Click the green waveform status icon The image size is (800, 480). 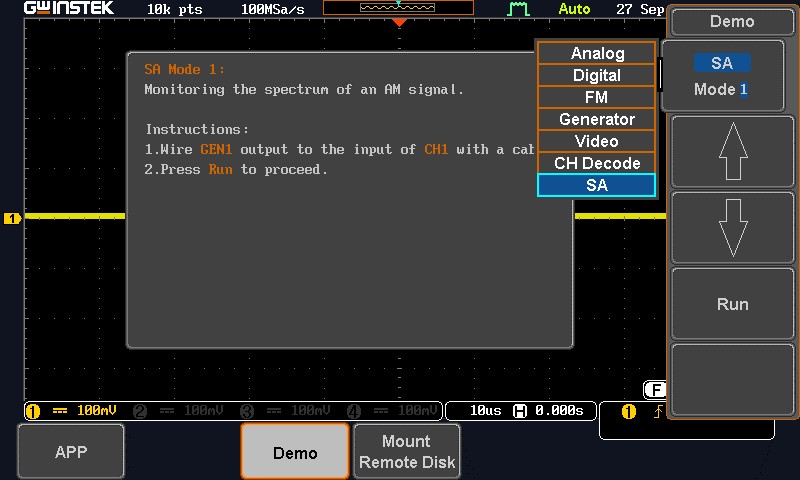point(518,9)
